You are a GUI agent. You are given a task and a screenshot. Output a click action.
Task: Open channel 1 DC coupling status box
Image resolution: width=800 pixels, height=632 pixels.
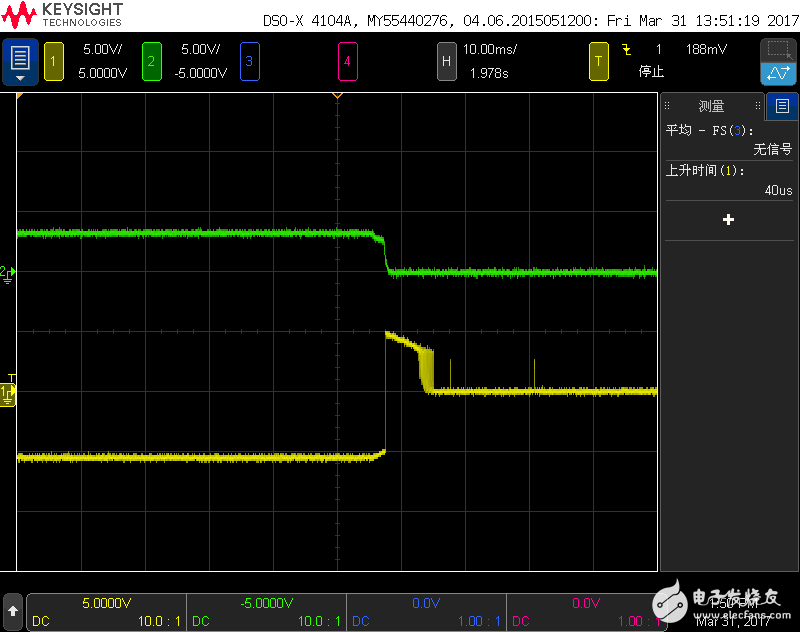click(x=106, y=612)
